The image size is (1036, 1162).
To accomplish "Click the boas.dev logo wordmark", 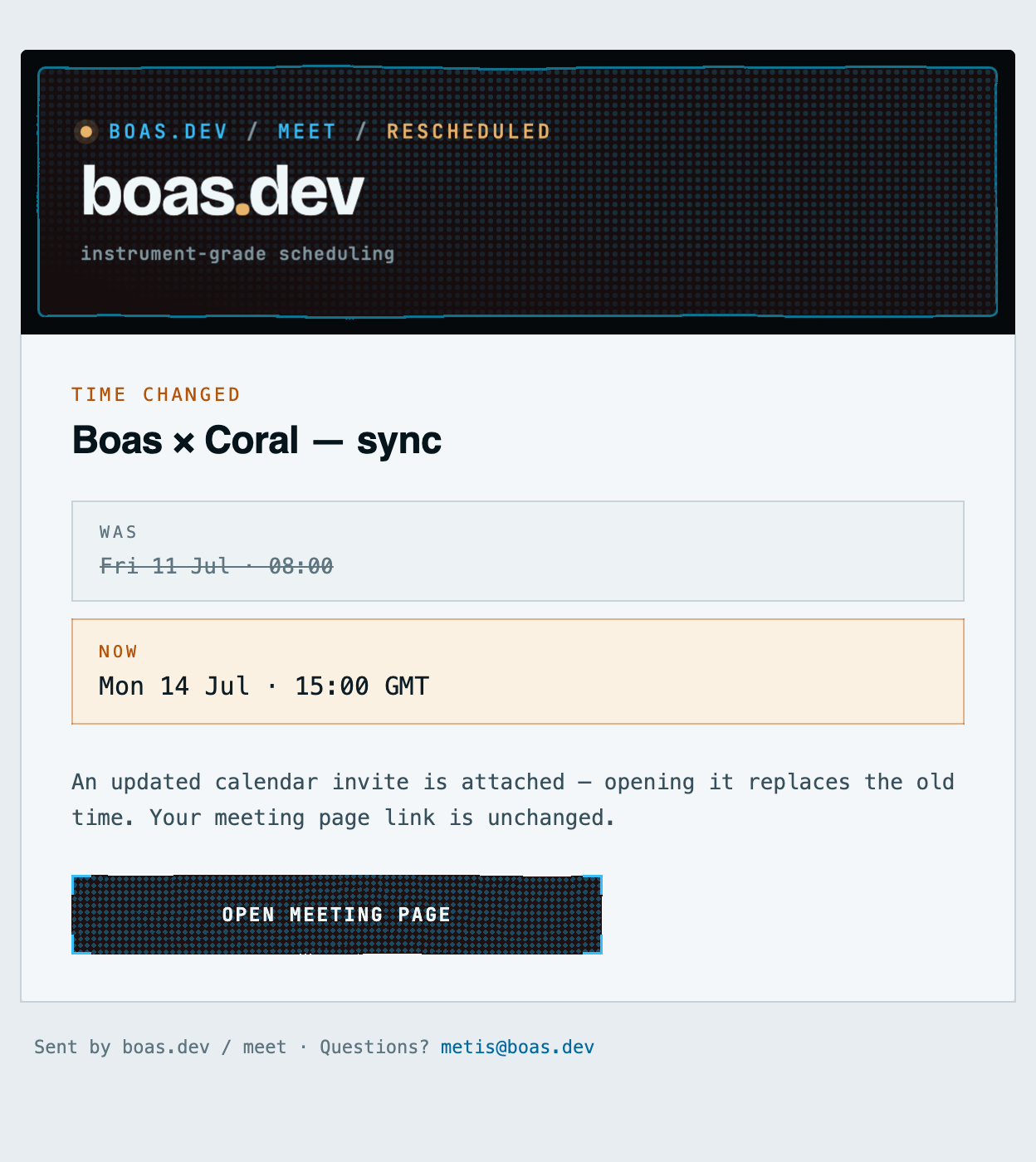I will (x=222, y=192).
